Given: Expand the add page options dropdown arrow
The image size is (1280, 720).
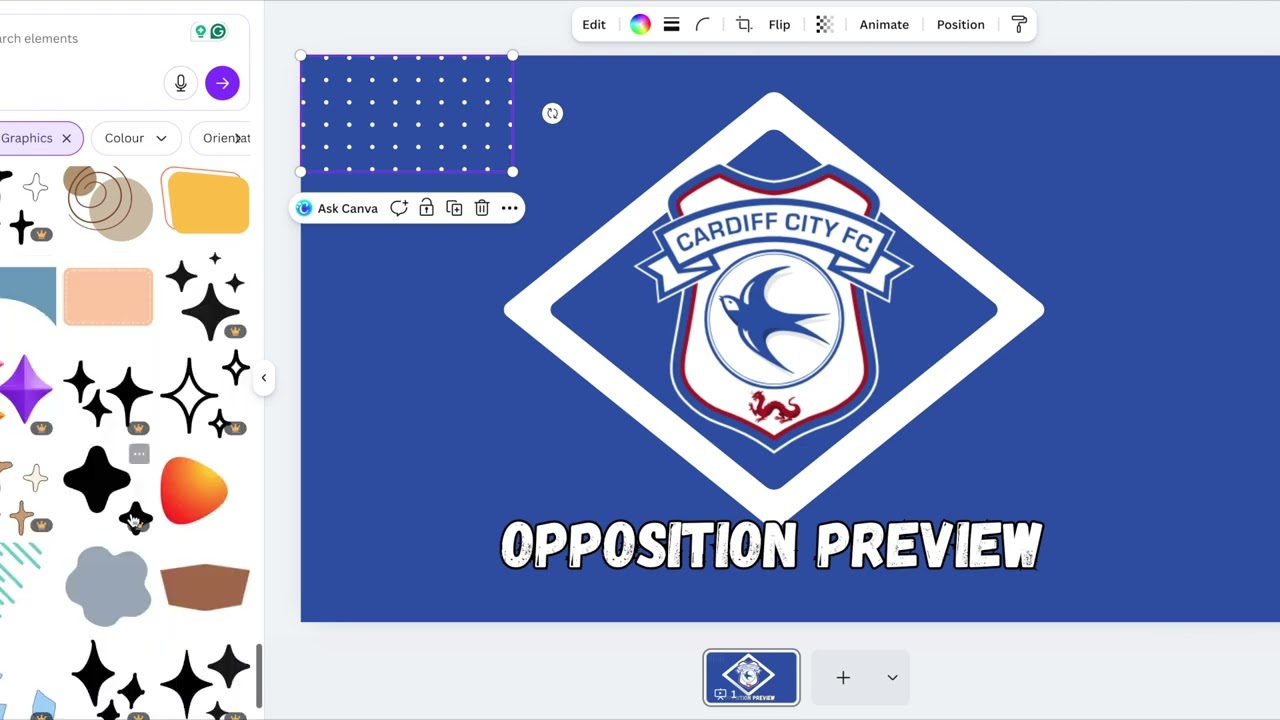Looking at the screenshot, I should pos(892,678).
